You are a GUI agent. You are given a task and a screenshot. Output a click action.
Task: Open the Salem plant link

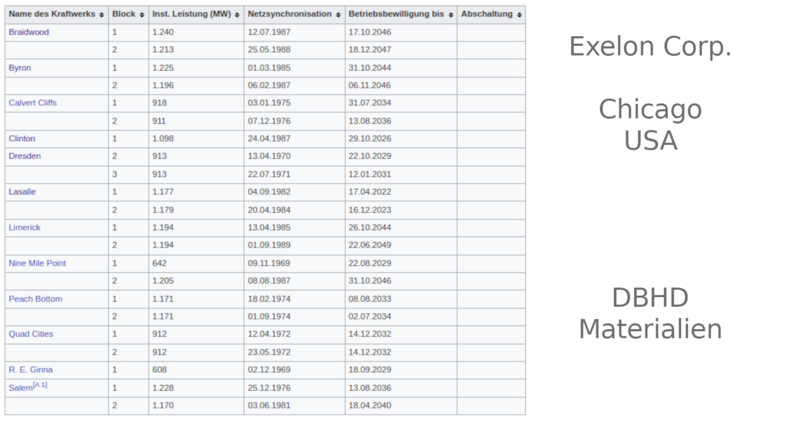click(x=19, y=387)
